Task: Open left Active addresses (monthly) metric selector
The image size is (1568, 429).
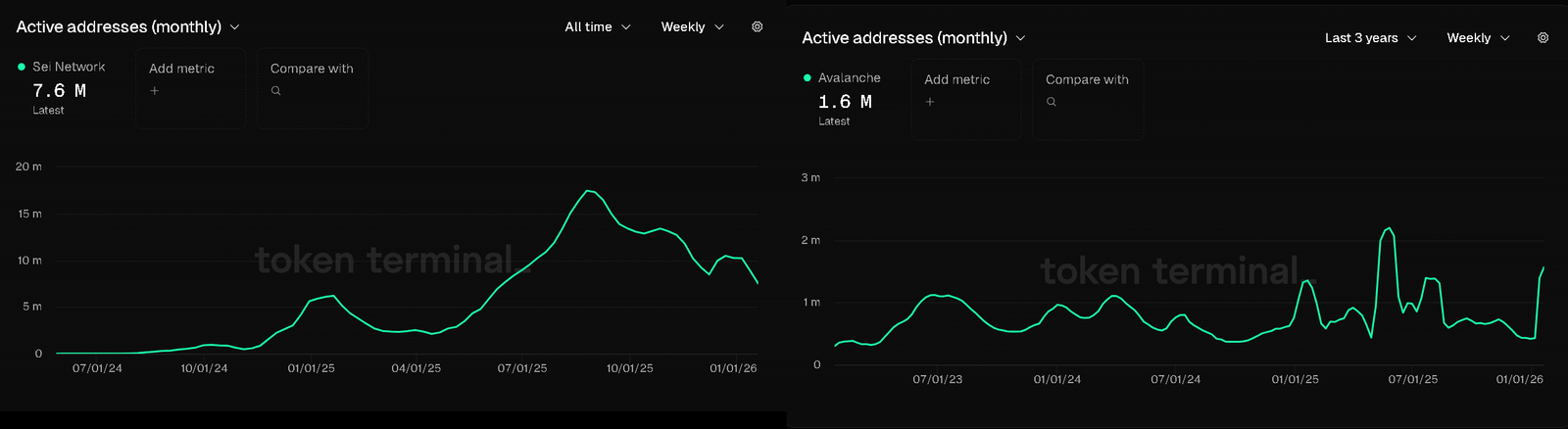Action: click(x=127, y=27)
